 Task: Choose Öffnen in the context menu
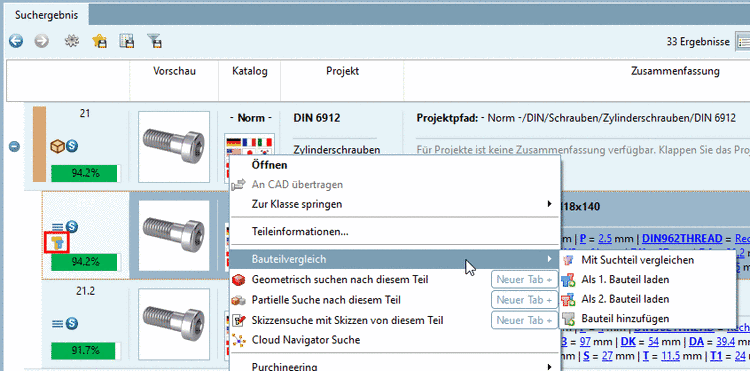click(x=395, y=165)
